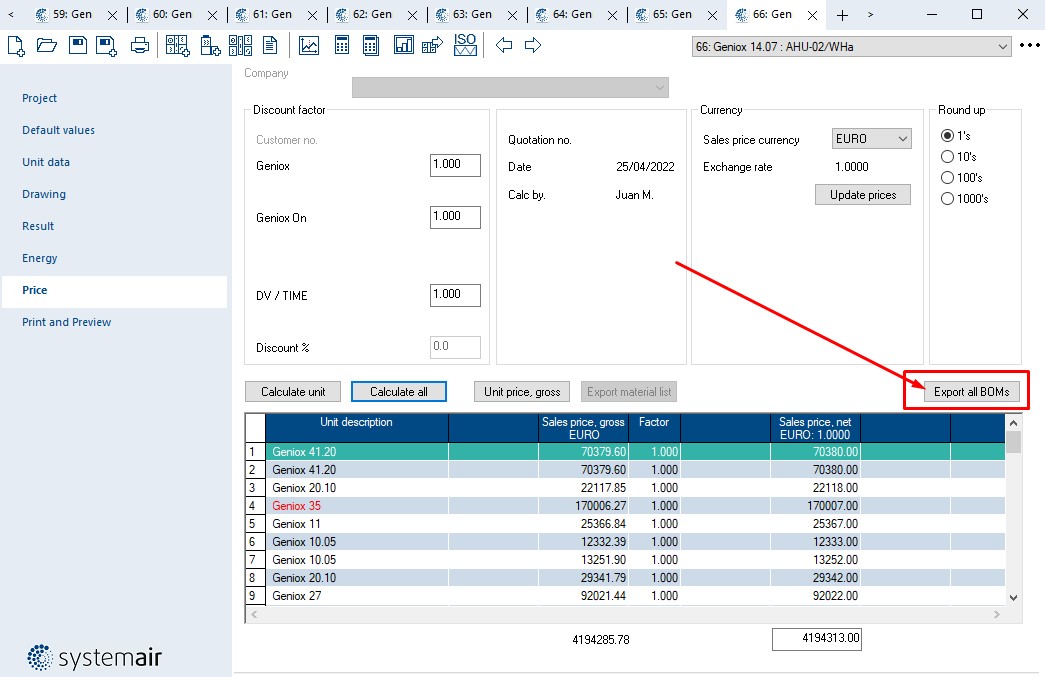Click the Calculate unit button
1045x677 pixels.
293,392
